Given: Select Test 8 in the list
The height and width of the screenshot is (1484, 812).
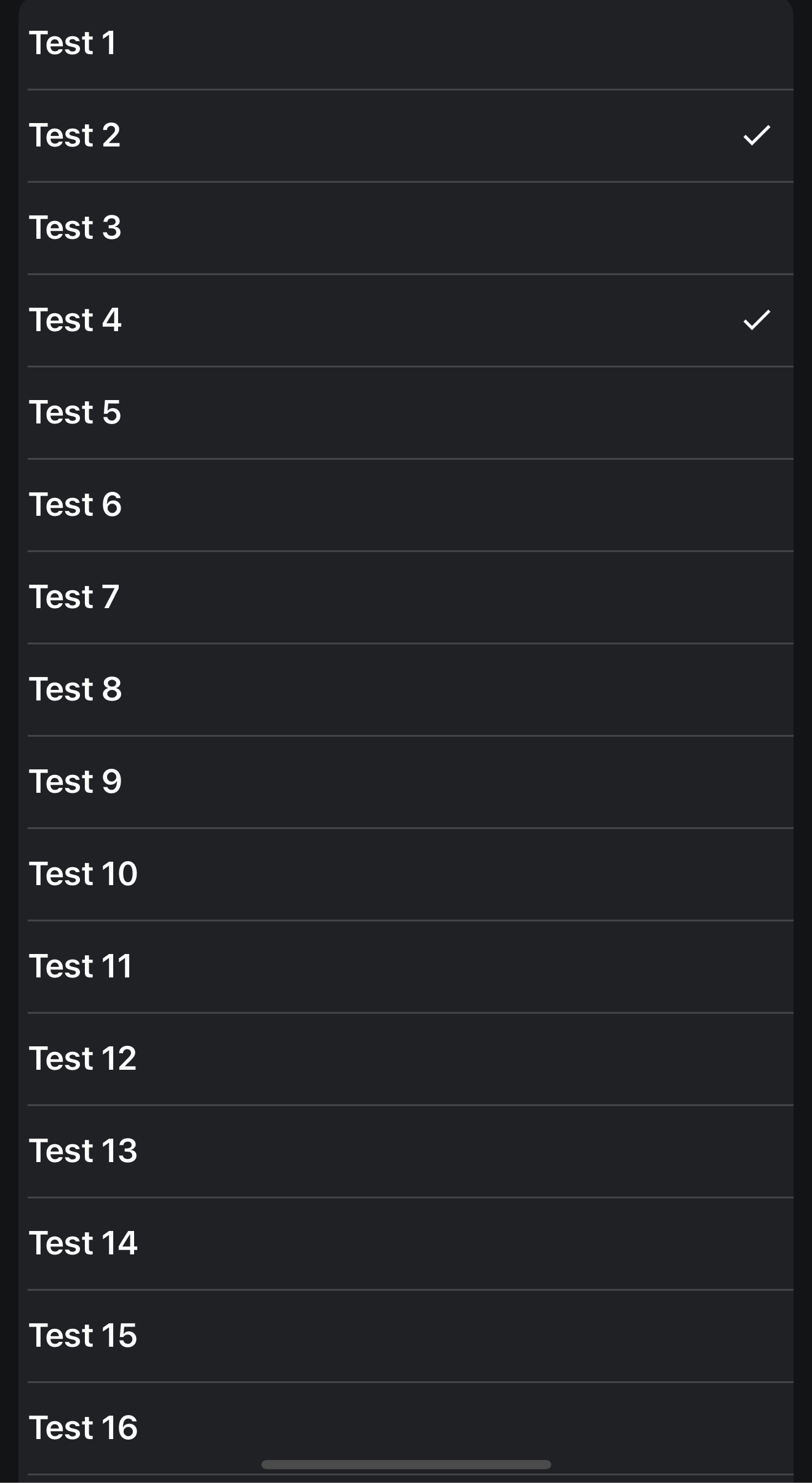Looking at the screenshot, I should point(406,689).
